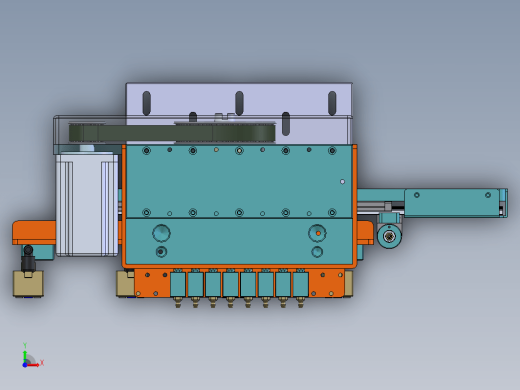Pick the teal bracket at far right arm end
This screenshot has width=520, height=390.
[x=453, y=203]
